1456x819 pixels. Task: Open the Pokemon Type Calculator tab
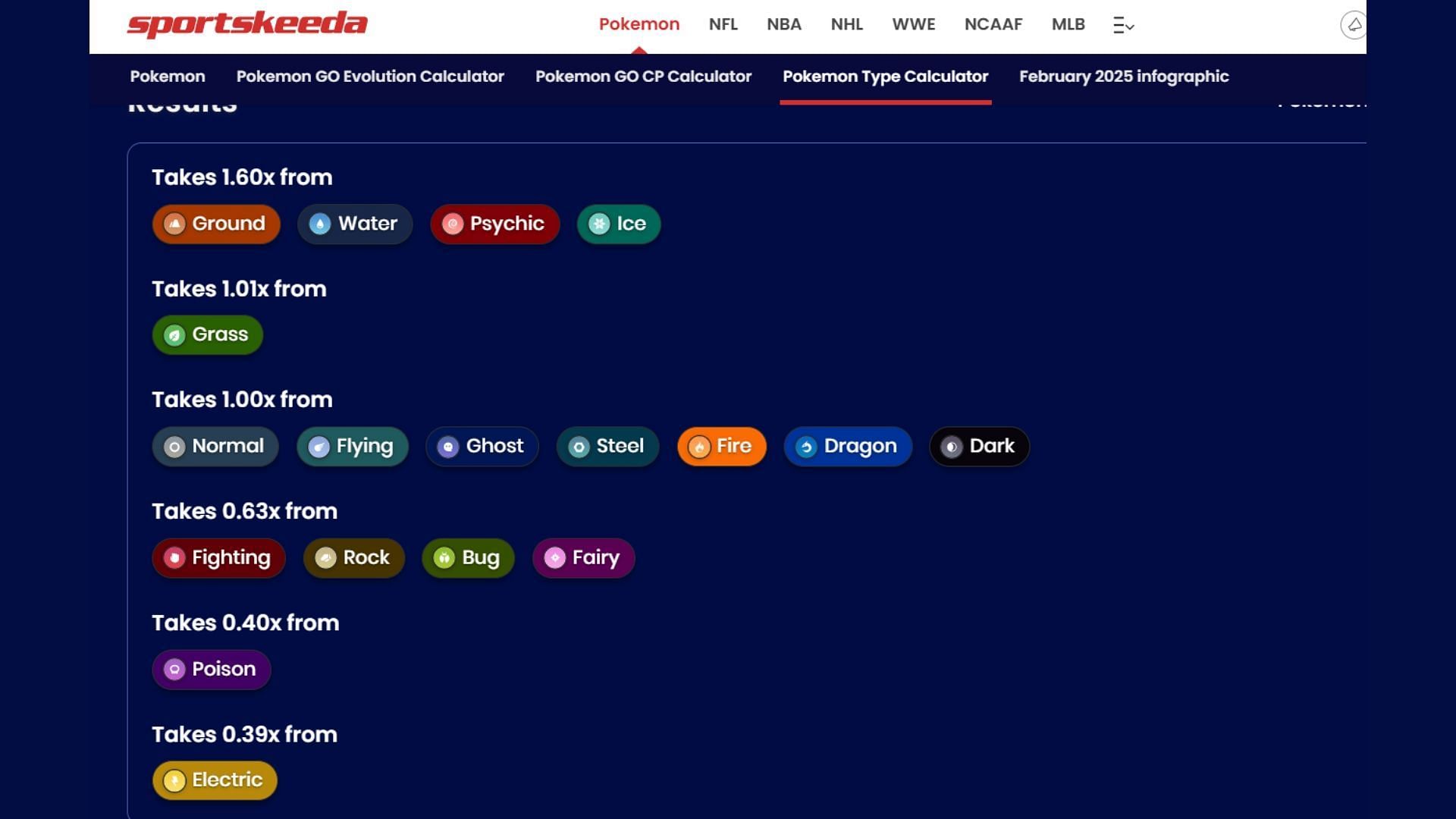click(885, 77)
